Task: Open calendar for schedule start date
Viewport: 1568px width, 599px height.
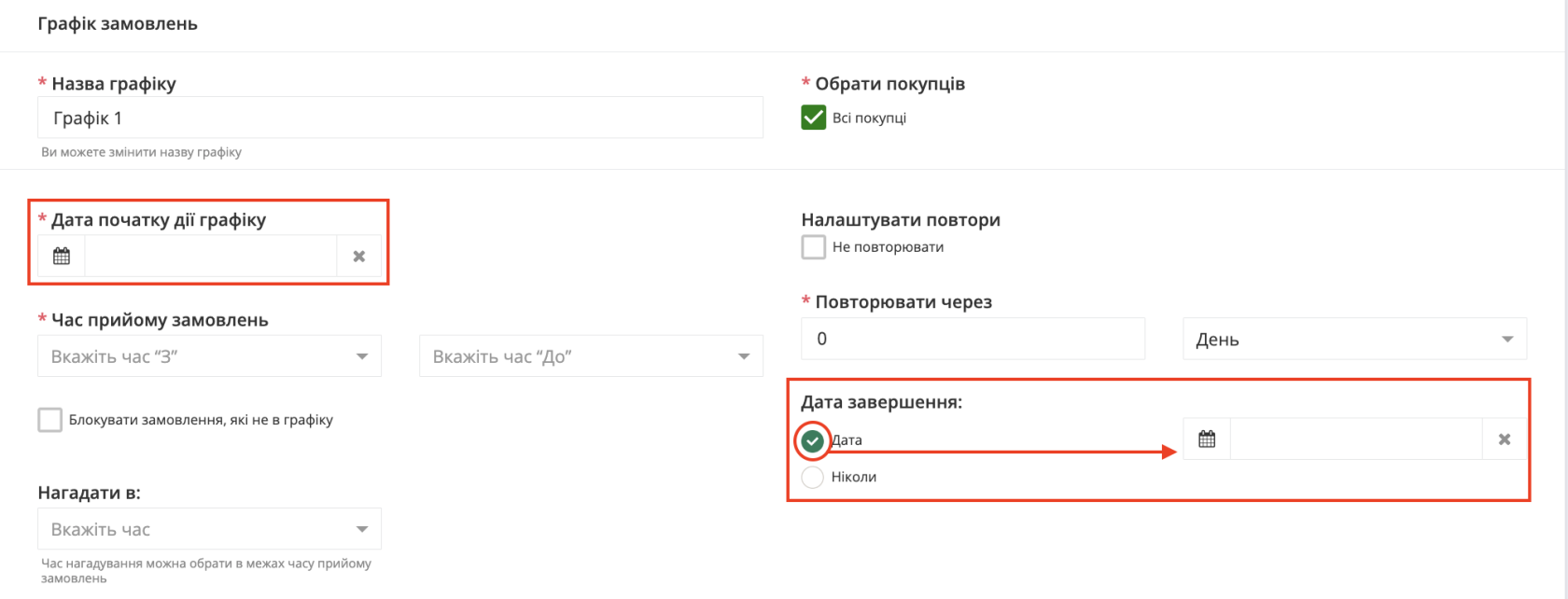Action: (62, 256)
